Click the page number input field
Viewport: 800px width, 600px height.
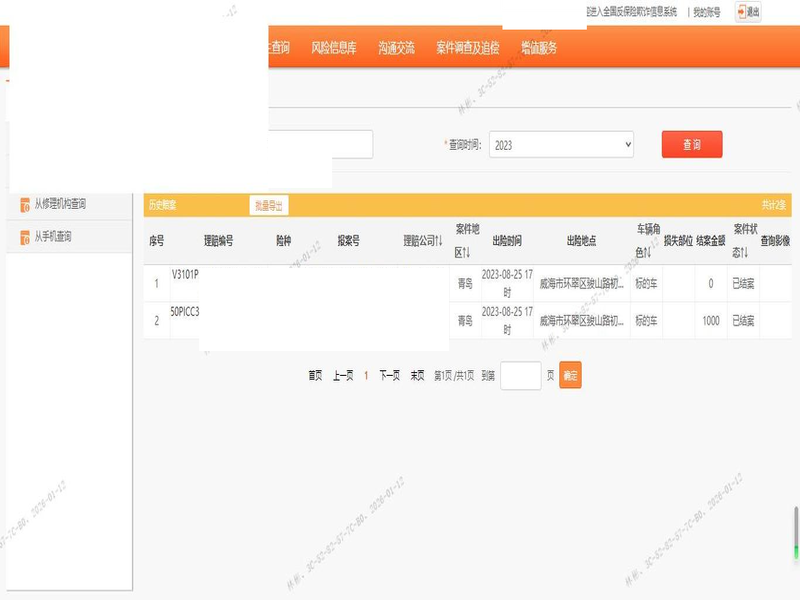[x=520, y=376]
